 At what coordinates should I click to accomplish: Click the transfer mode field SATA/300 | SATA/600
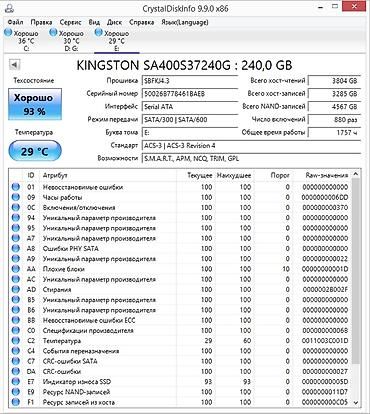tap(190, 119)
